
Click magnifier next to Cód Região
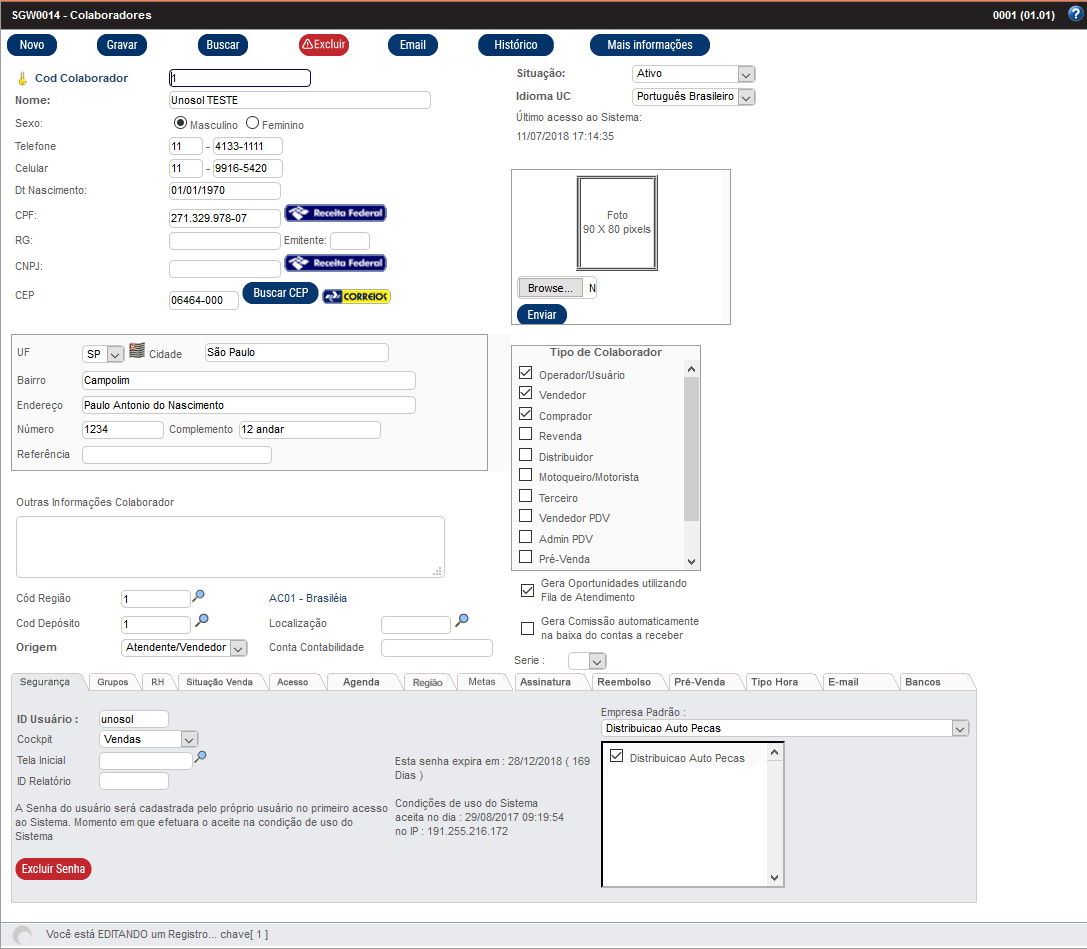click(x=200, y=595)
